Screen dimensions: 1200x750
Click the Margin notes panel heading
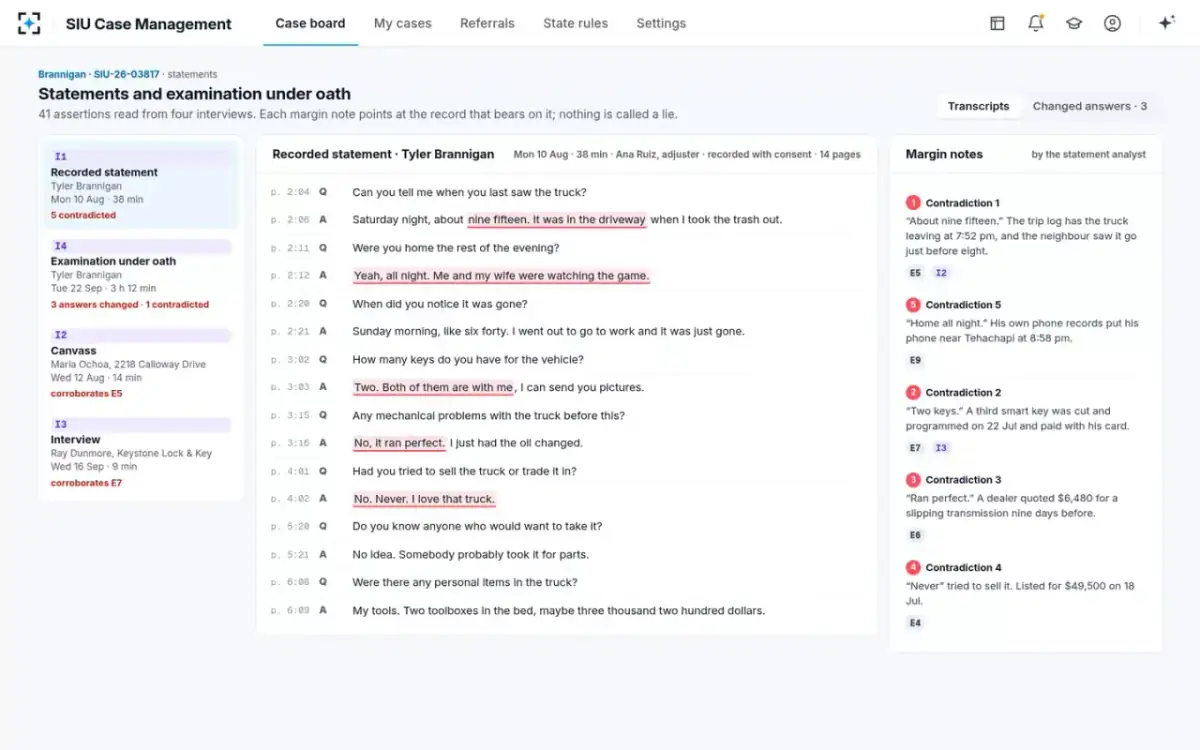pos(944,154)
